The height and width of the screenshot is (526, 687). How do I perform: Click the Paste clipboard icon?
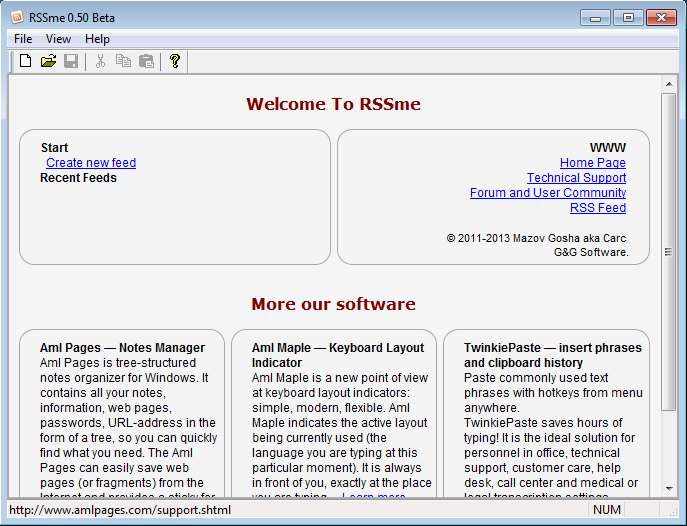(x=146, y=62)
